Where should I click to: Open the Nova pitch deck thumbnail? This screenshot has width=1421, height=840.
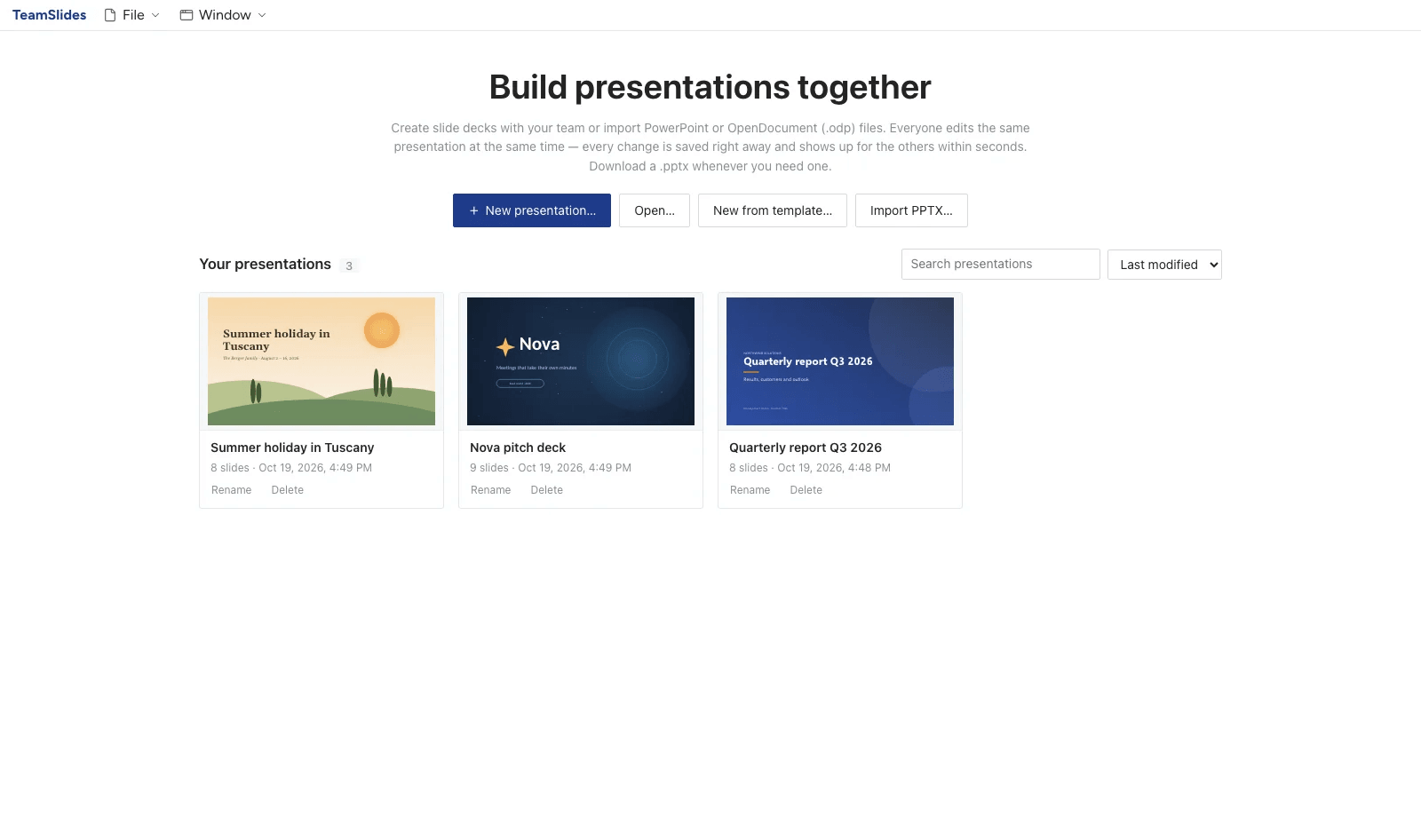(x=581, y=361)
